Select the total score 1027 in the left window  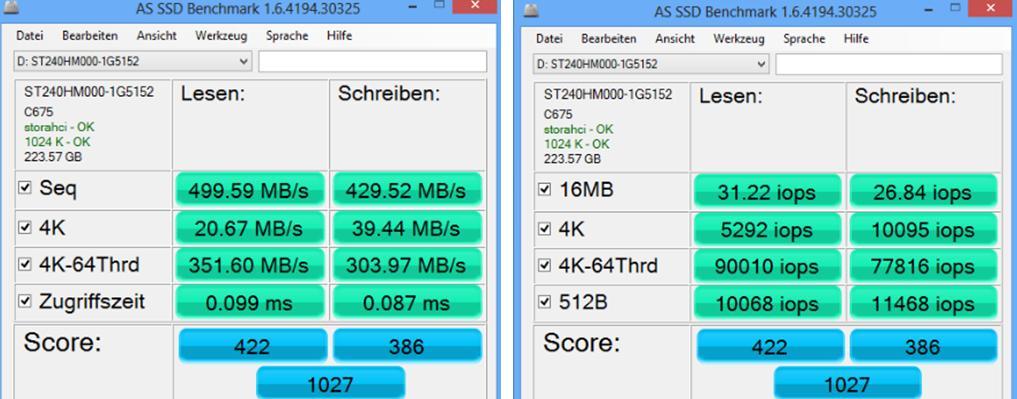[x=331, y=383]
